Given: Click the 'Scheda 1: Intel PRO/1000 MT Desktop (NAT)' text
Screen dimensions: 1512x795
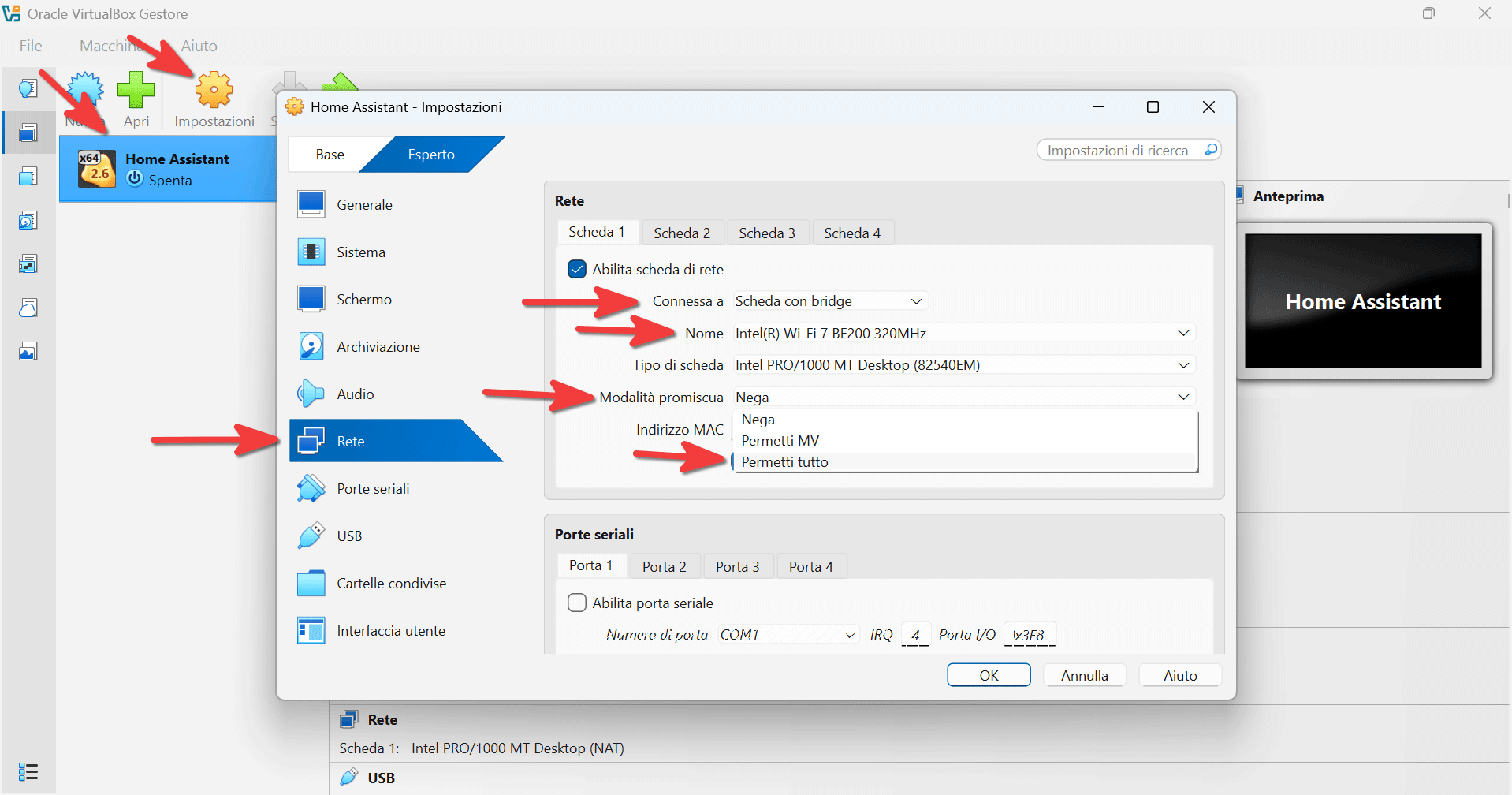Looking at the screenshot, I should pyautogui.click(x=481, y=748).
